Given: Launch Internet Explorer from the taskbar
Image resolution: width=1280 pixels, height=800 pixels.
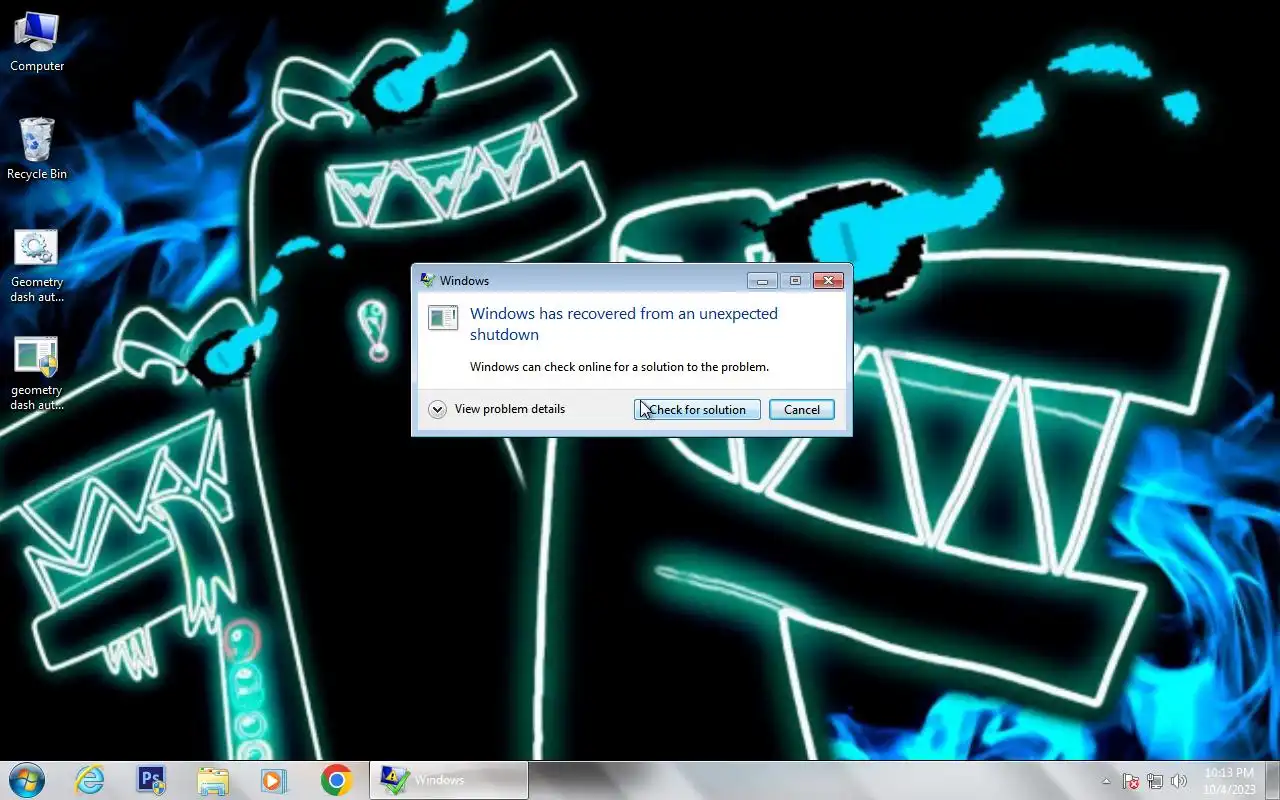Looking at the screenshot, I should tap(90, 780).
